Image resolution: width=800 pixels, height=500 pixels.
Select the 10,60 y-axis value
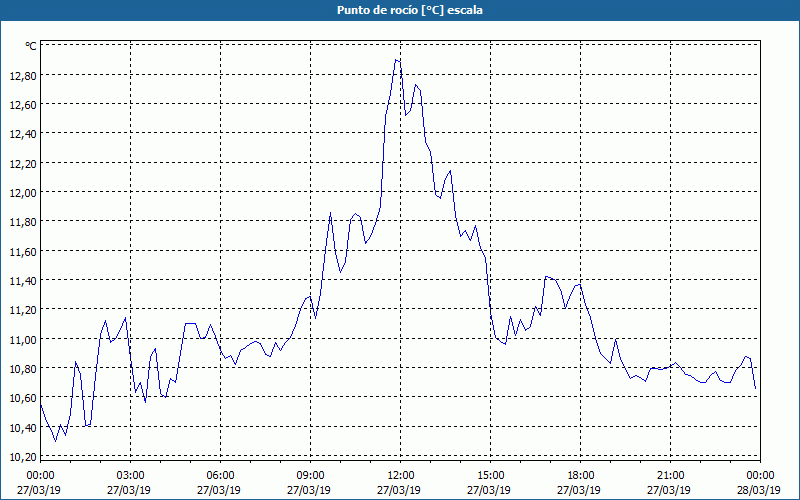point(23,398)
